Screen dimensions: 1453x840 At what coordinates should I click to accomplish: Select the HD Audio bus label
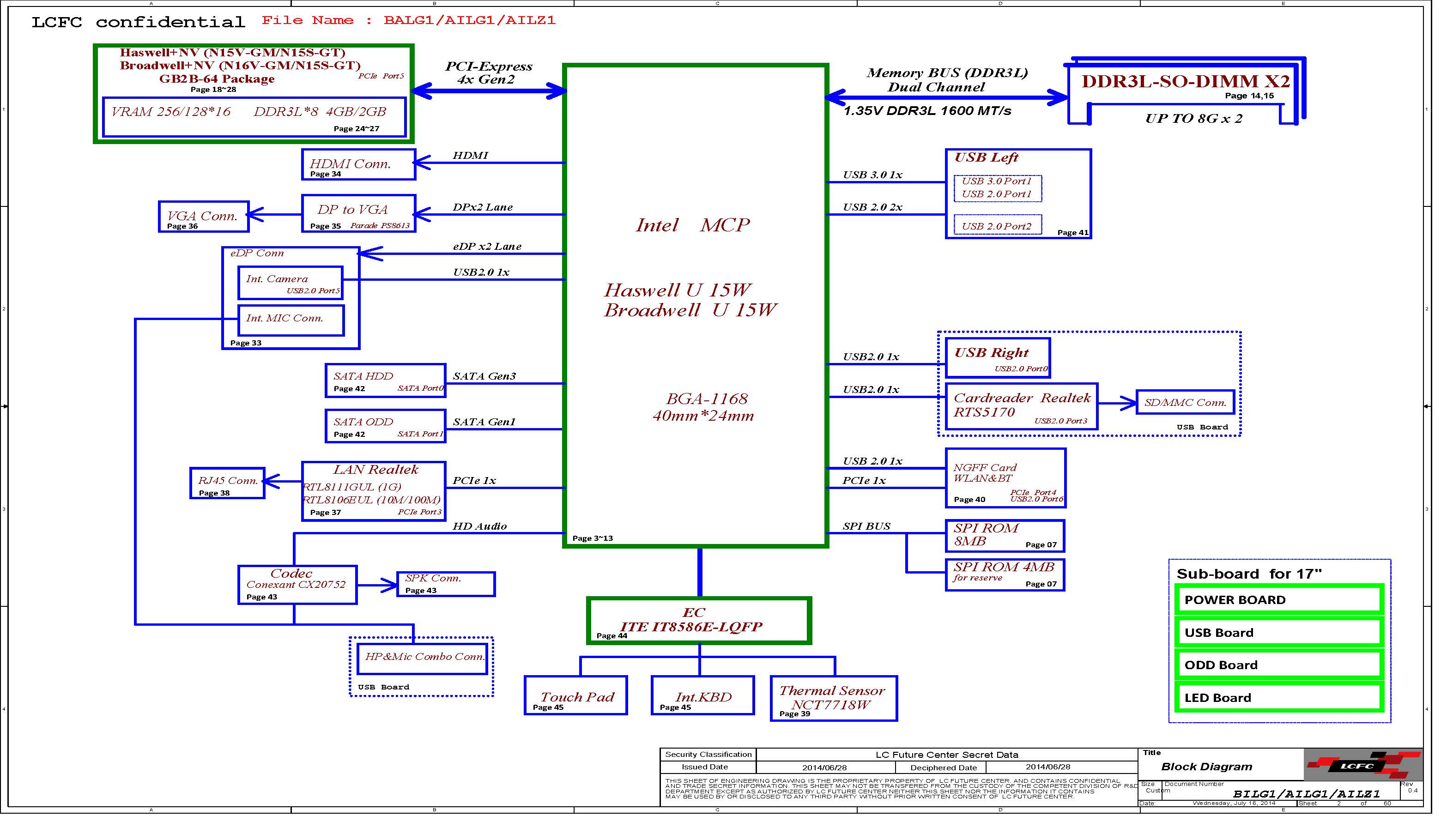[479, 526]
